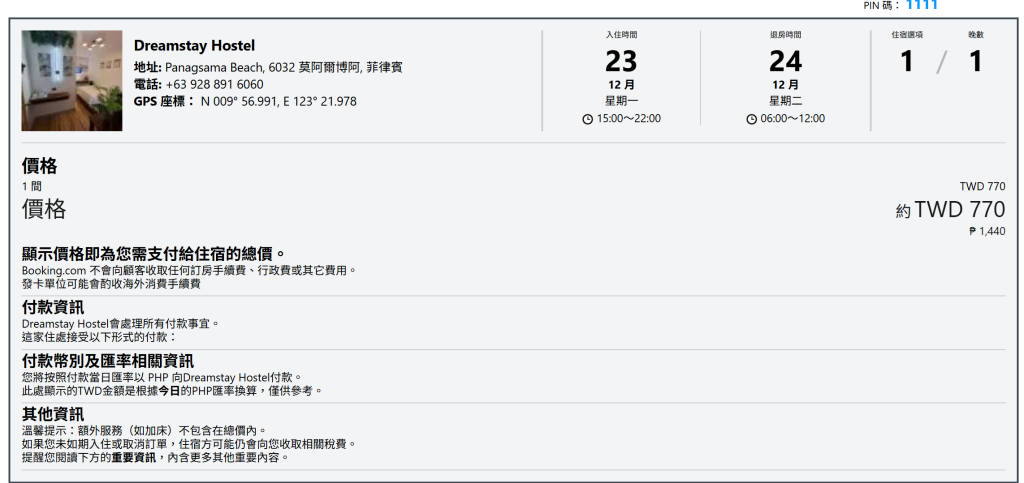The width and height of the screenshot is (1024, 483).
Task: Click the PIN code 1111
Action: [x=921, y=5]
